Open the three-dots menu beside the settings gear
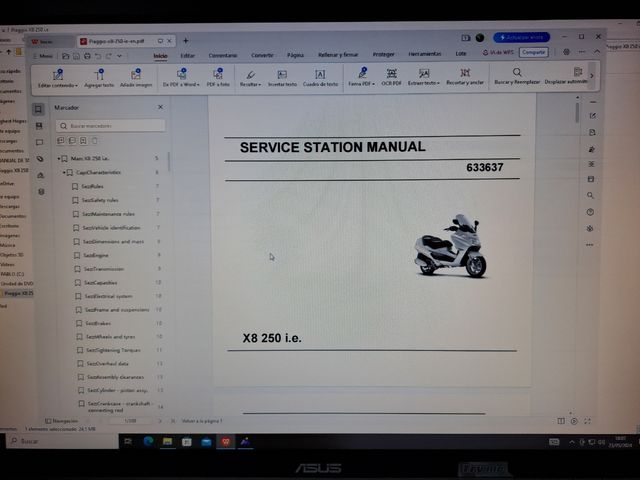The height and width of the screenshot is (480, 640). (x=582, y=52)
